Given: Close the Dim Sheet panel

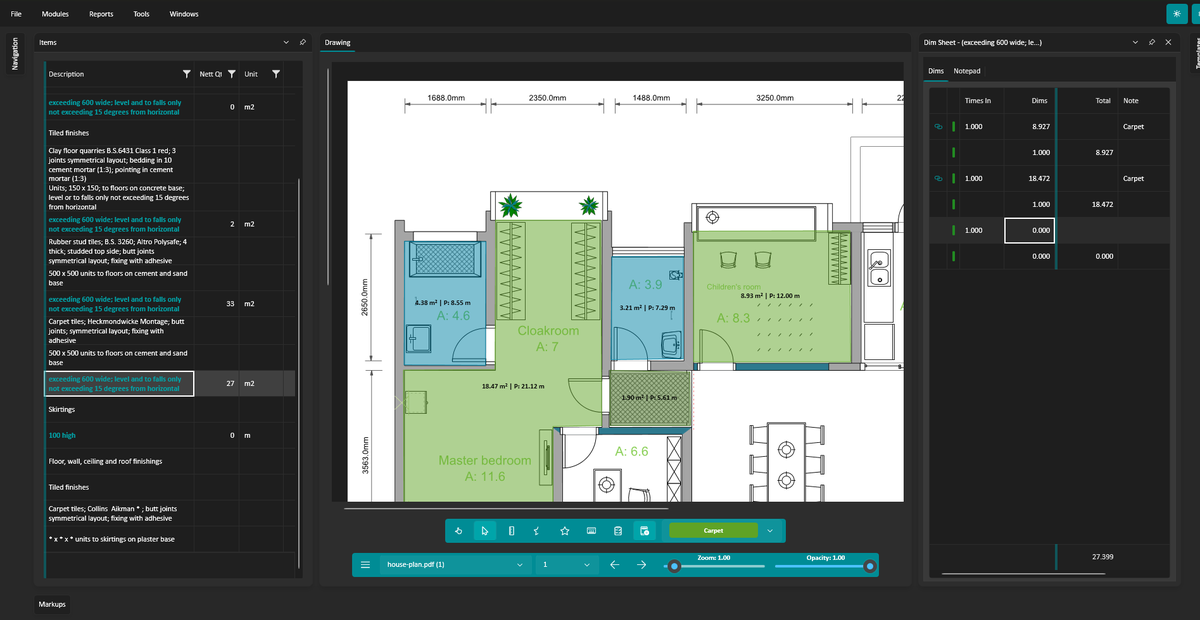Looking at the screenshot, I should (x=1168, y=42).
